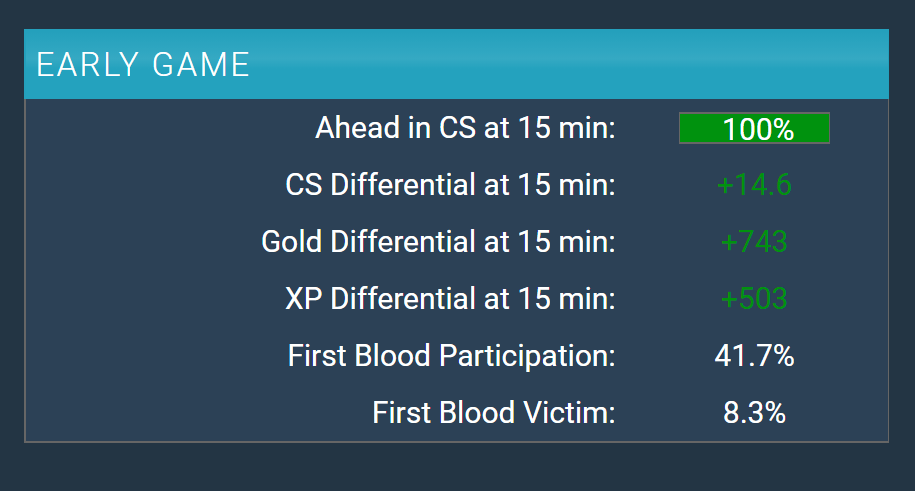Click the 100% text inside green bar
Image resolution: width=915 pixels, height=491 pixels.
click(758, 129)
